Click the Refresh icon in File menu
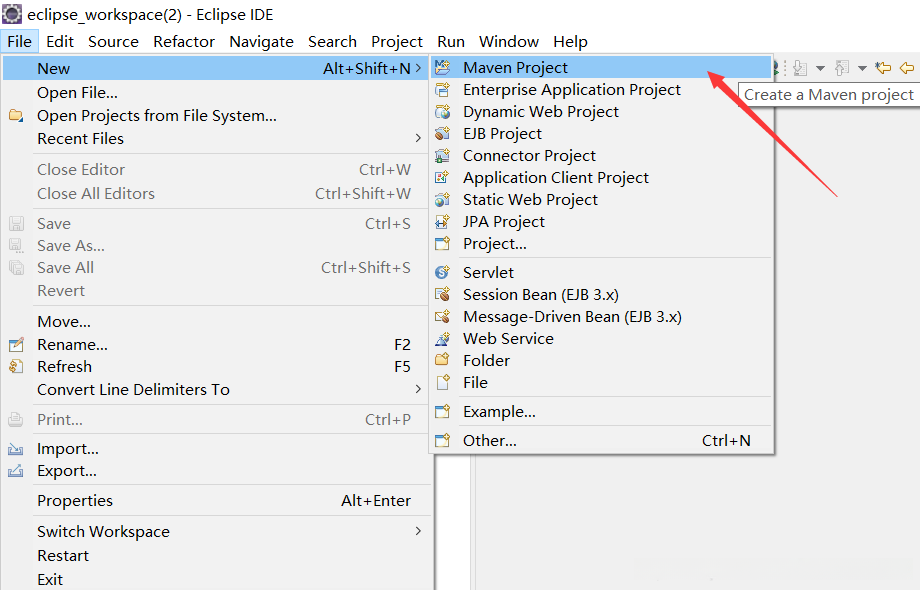The height and width of the screenshot is (590, 920). pos(16,367)
